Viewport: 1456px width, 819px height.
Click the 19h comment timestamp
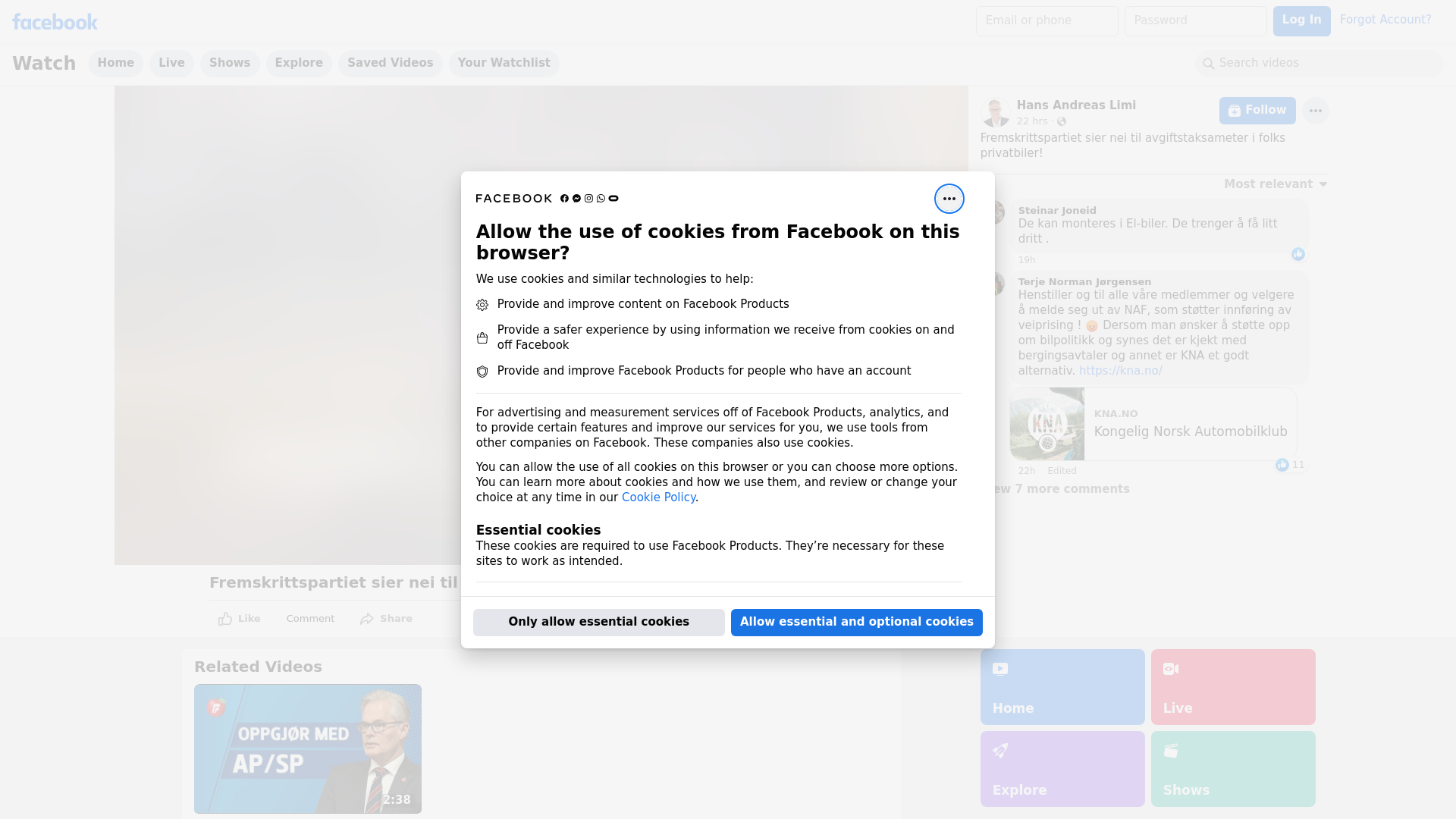tap(1026, 260)
